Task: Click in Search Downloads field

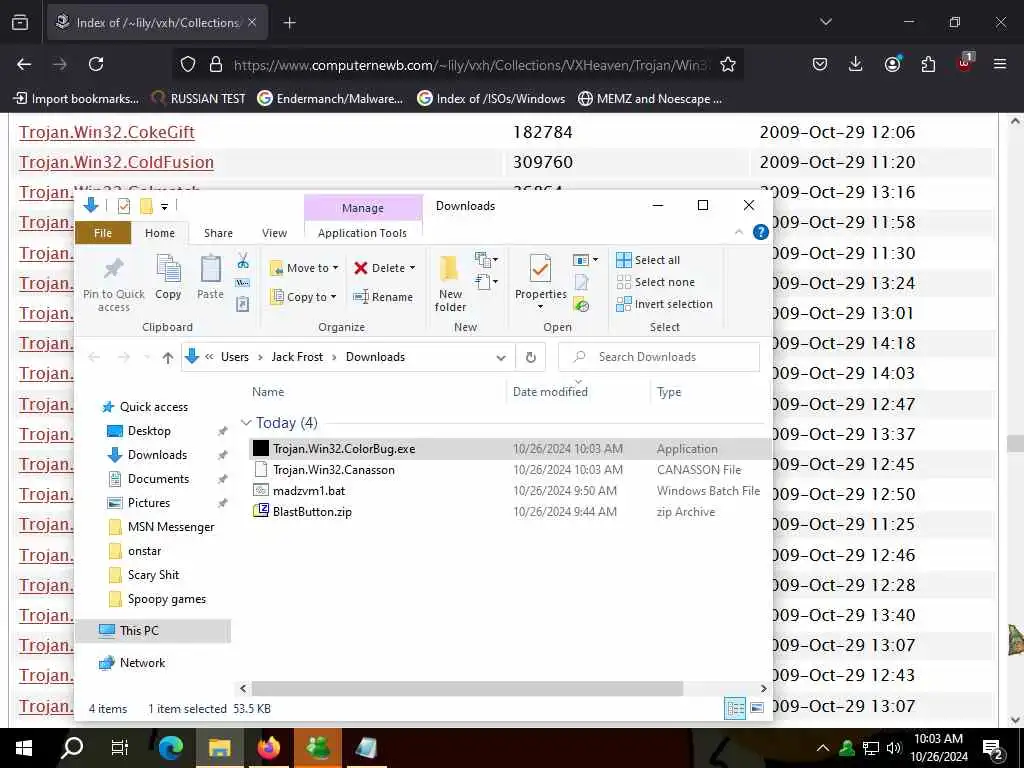Action: click(659, 357)
